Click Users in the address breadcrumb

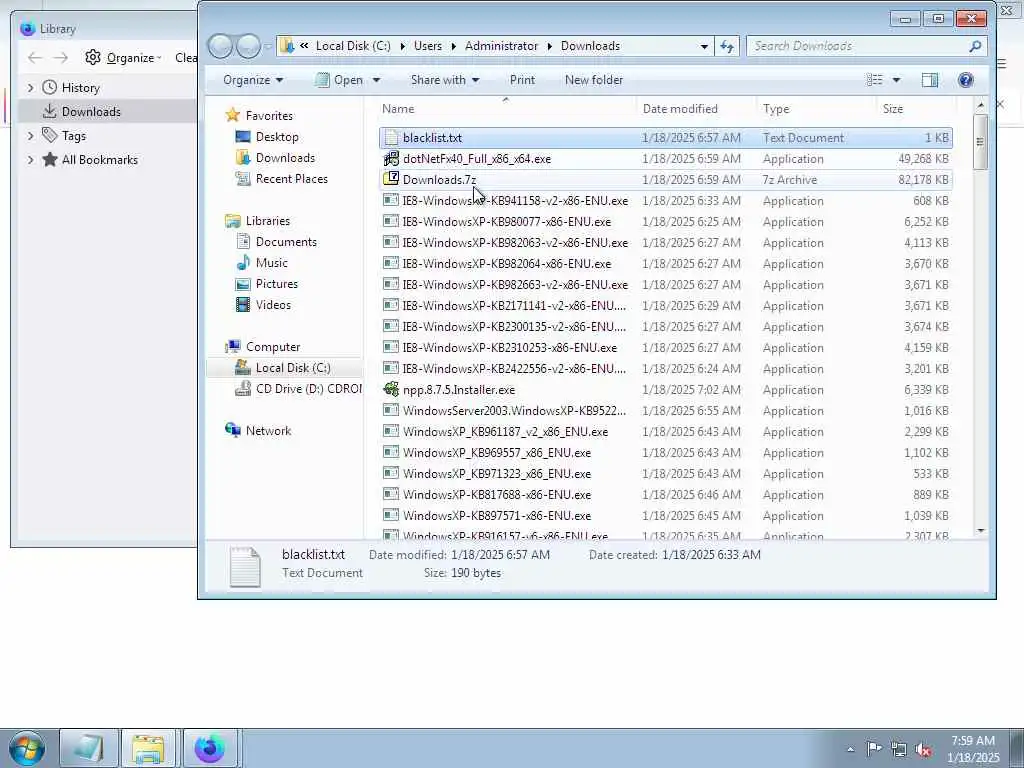[428, 46]
